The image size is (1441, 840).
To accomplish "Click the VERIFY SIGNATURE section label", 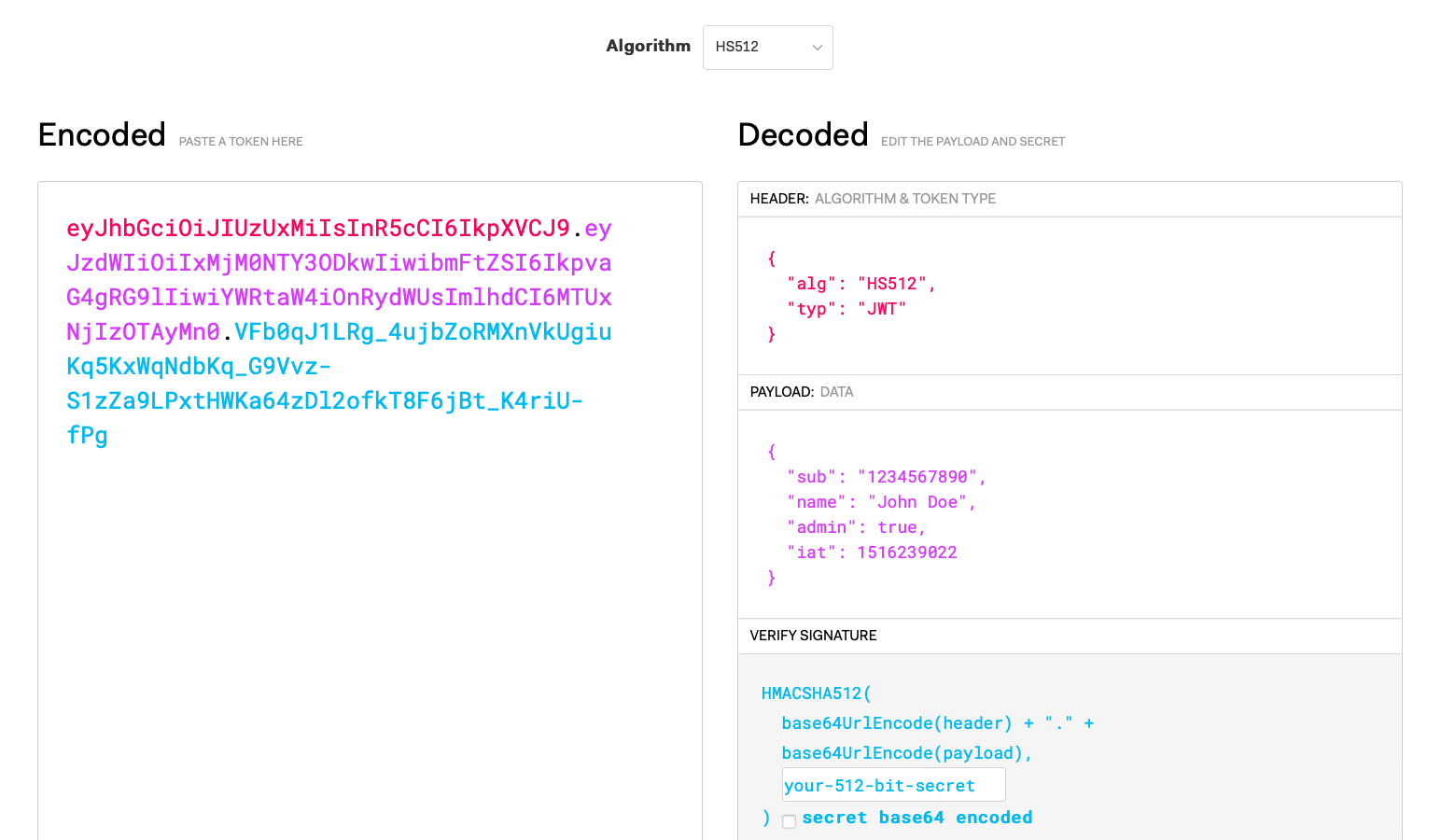I will [x=813, y=636].
